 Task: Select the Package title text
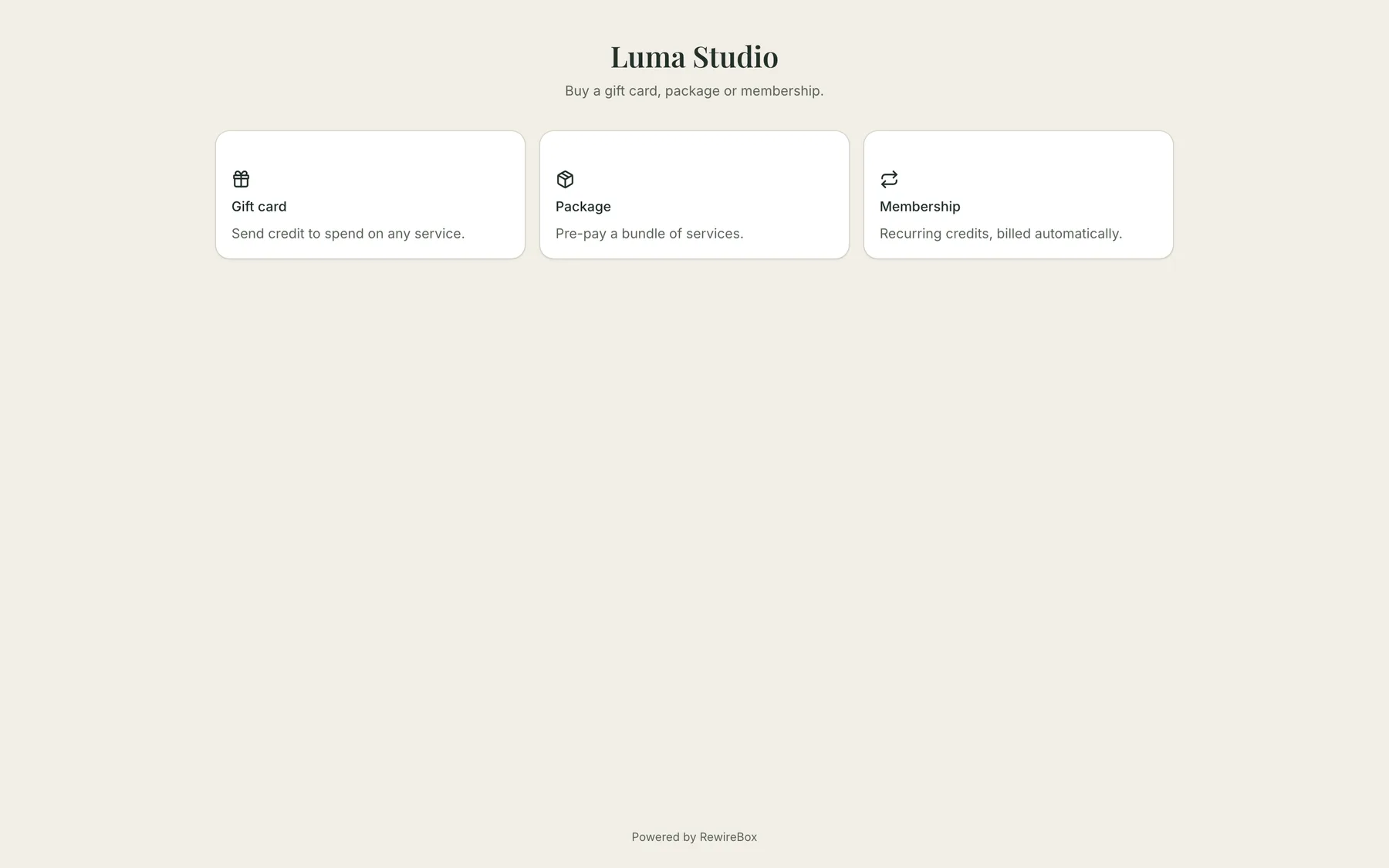[583, 207]
